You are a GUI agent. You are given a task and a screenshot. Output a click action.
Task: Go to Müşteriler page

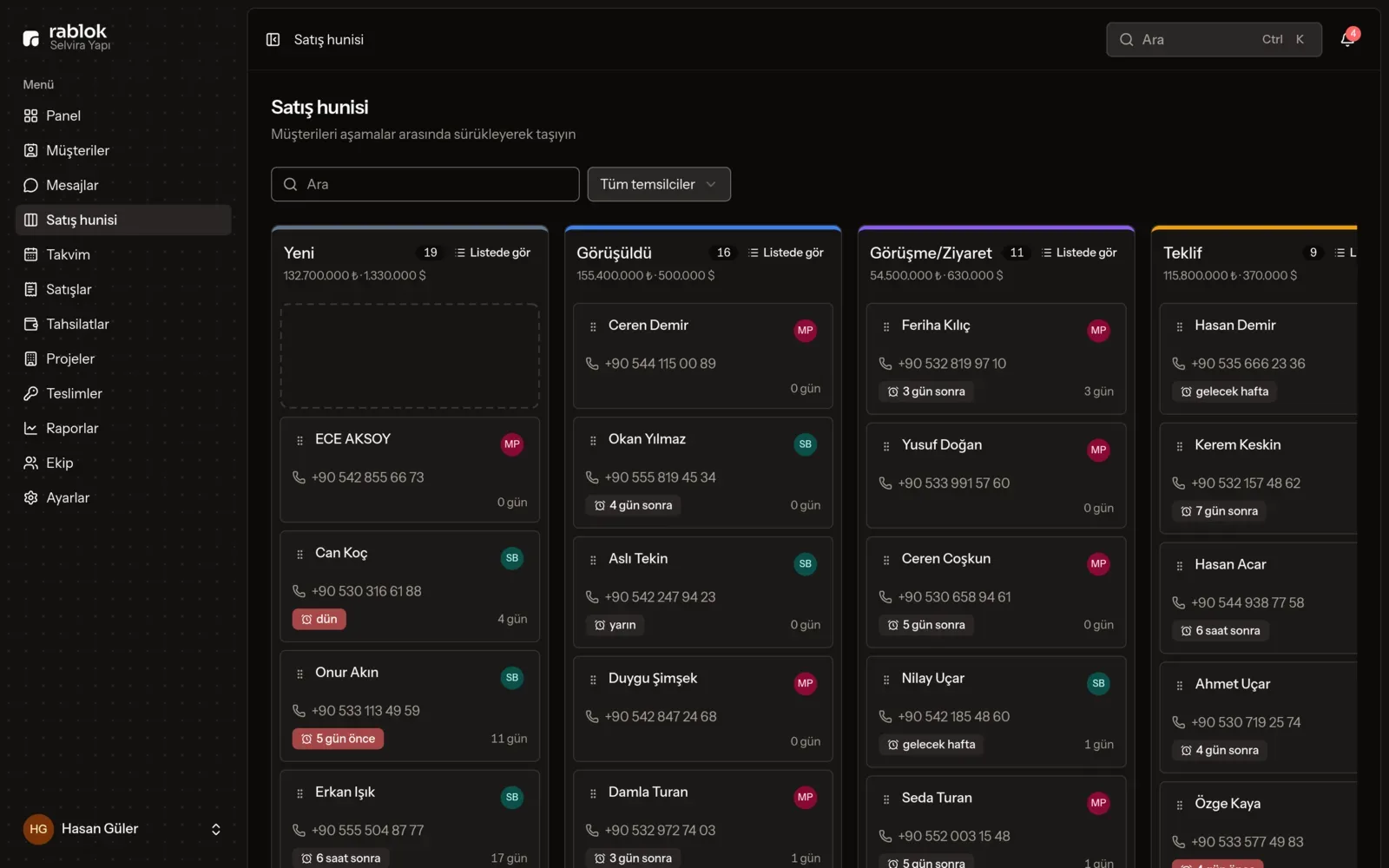(123, 150)
